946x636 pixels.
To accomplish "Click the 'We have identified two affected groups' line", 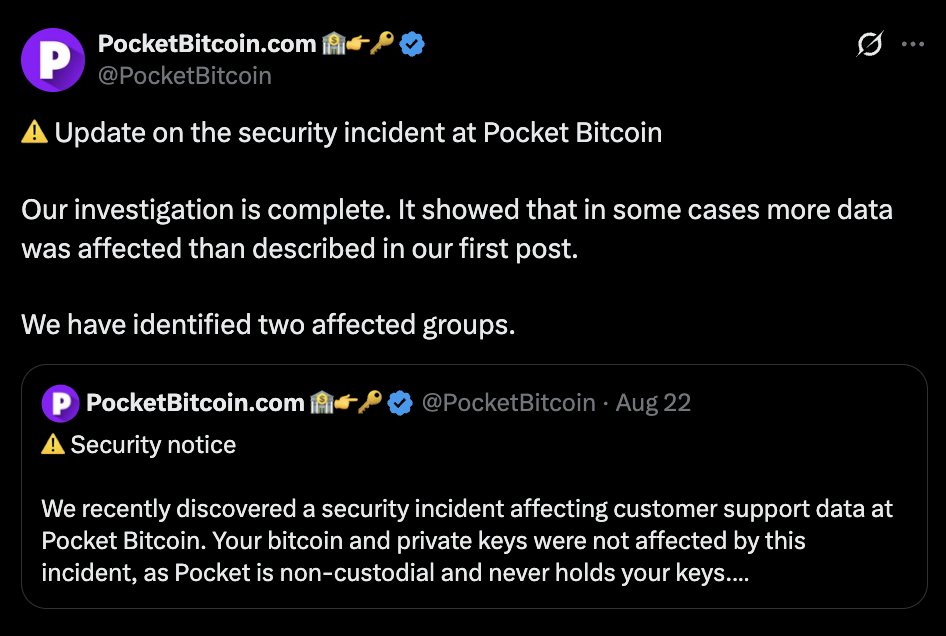I will click(268, 325).
